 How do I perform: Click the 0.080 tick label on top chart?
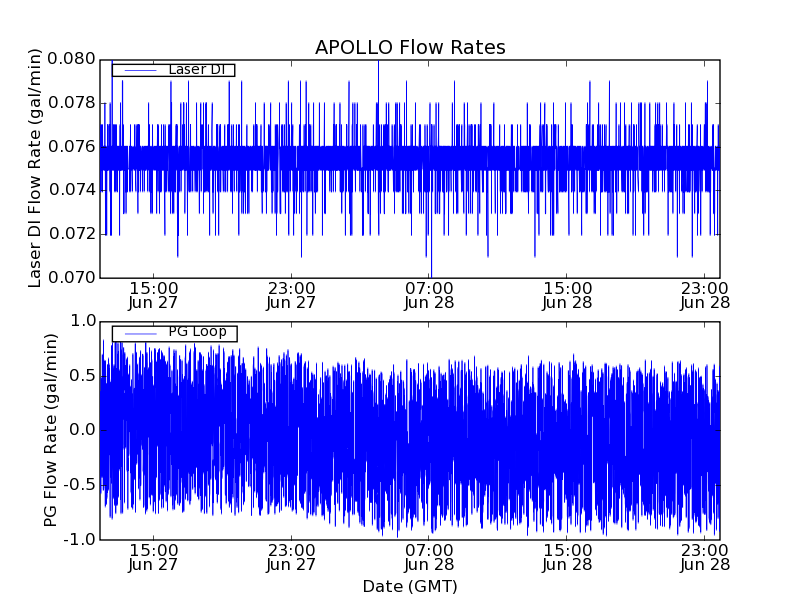(71, 59)
